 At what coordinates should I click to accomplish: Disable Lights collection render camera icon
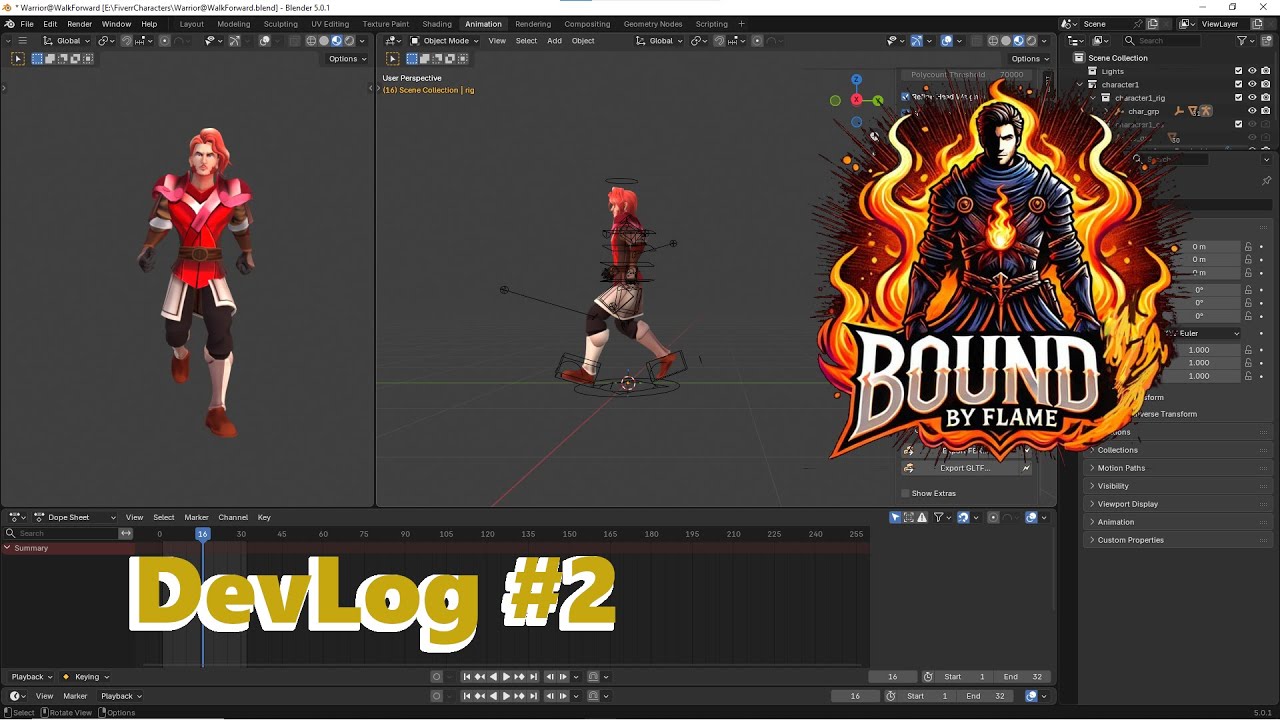(x=1265, y=71)
